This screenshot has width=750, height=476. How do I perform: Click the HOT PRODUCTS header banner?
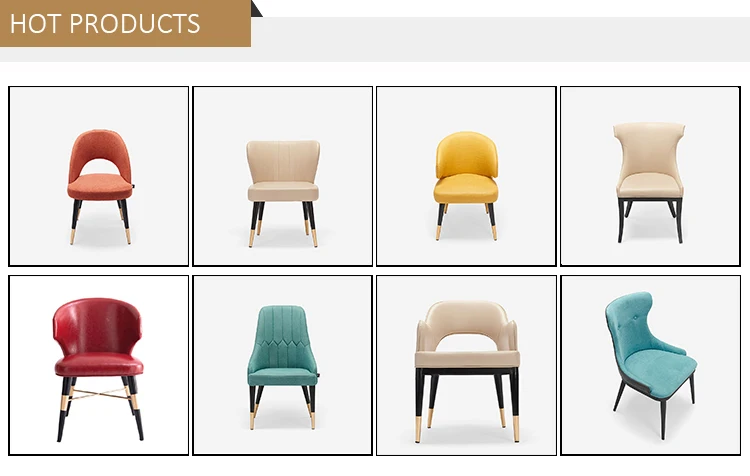[x=125, y=23]
